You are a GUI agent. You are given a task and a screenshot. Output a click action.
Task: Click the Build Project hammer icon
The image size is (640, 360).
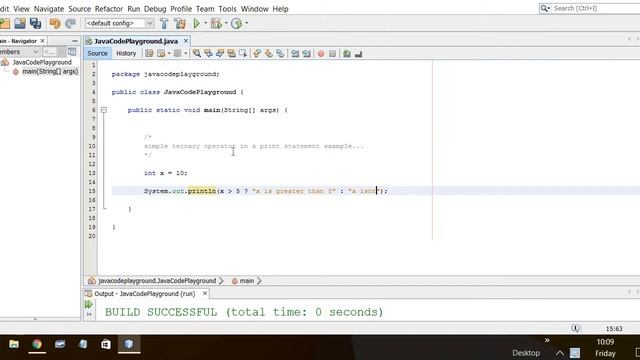click(164, 23)
